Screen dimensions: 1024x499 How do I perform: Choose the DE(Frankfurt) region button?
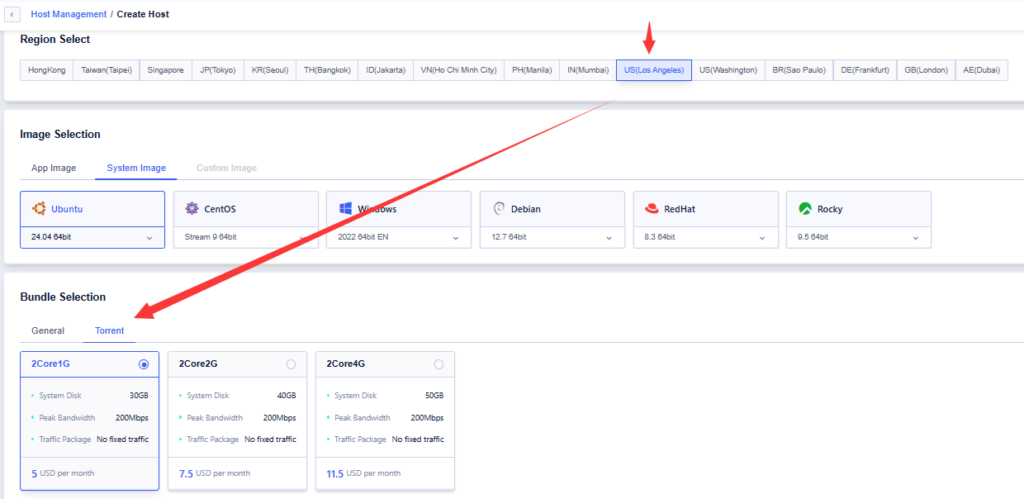click(864, 71)
